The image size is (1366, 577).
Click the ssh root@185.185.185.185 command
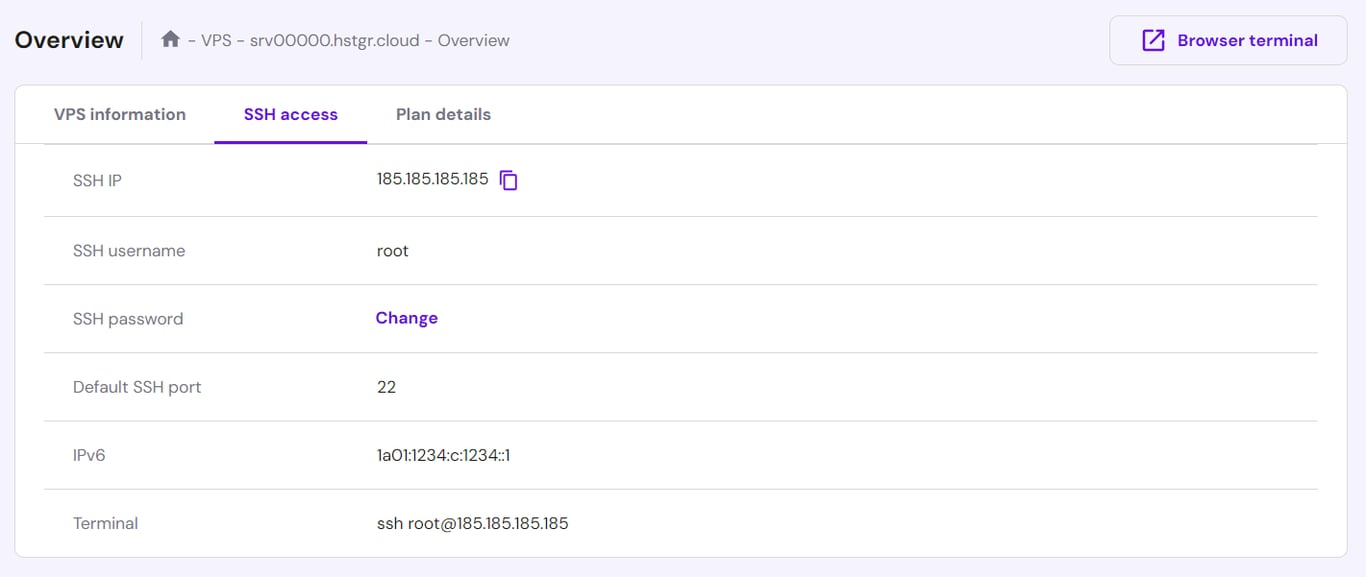473,523
